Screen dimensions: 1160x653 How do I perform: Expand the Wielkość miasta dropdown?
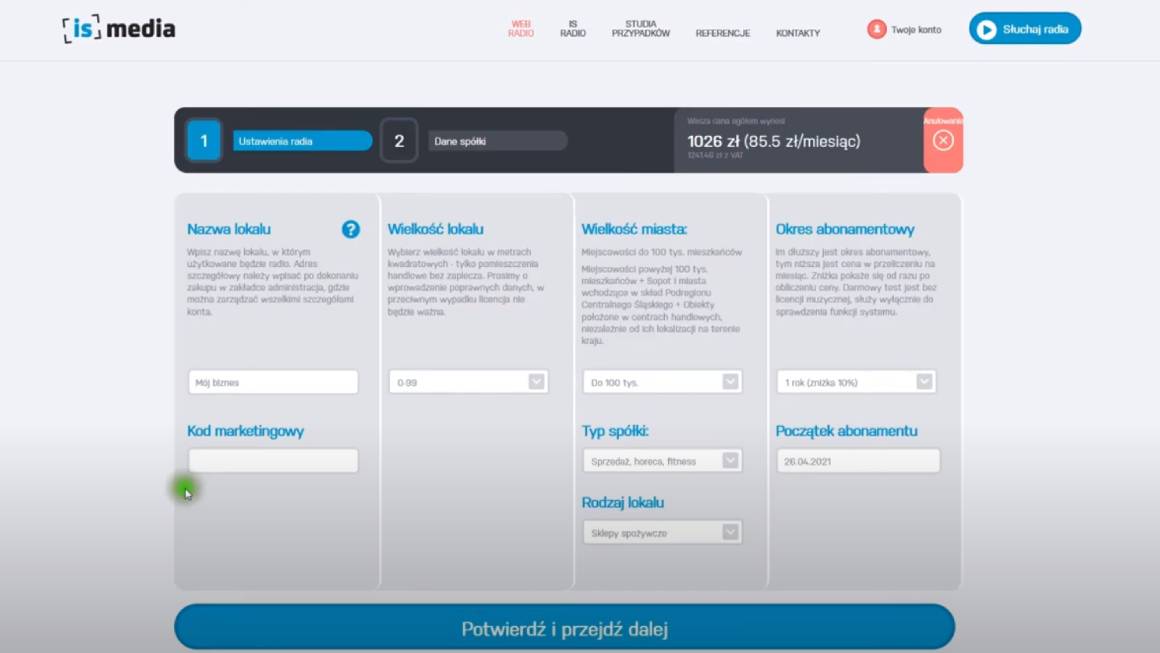pyautogui.click(x=662, y=382)
